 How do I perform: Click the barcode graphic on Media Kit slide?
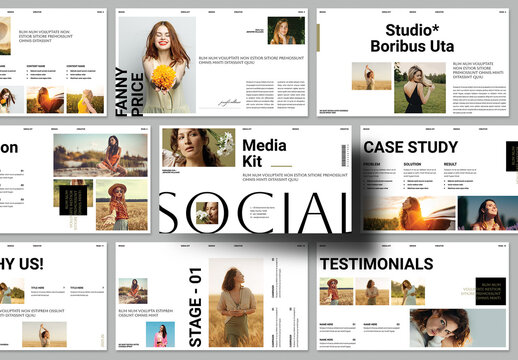point(345,155)
